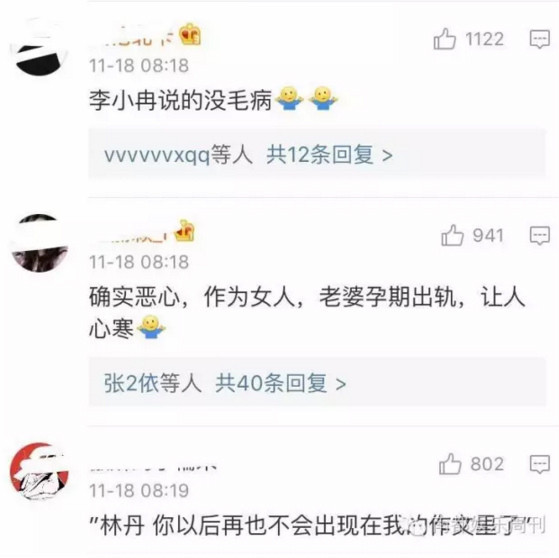Image resolution: width=559 pixels, height=558 pixels.
Task: Like the comment with 802 likes
Action: point(450,464)
